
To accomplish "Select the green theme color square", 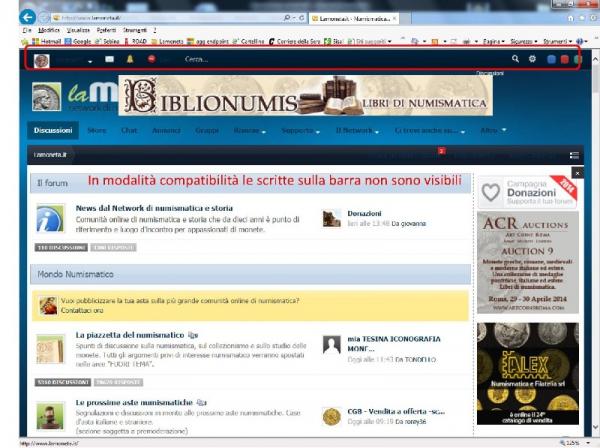I will pos(578,59).
